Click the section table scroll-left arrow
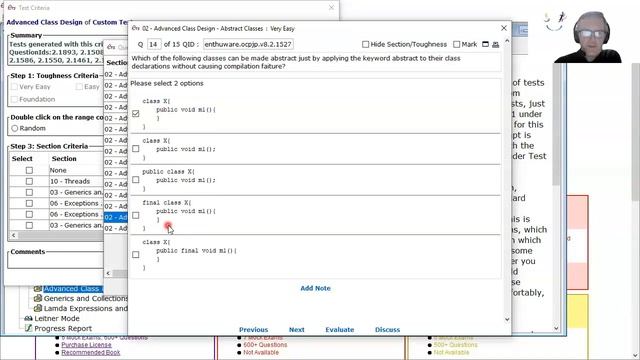Image resolution: width=640 pixels, height=360 pixels. pyautogui.click(x=13, y=236)
